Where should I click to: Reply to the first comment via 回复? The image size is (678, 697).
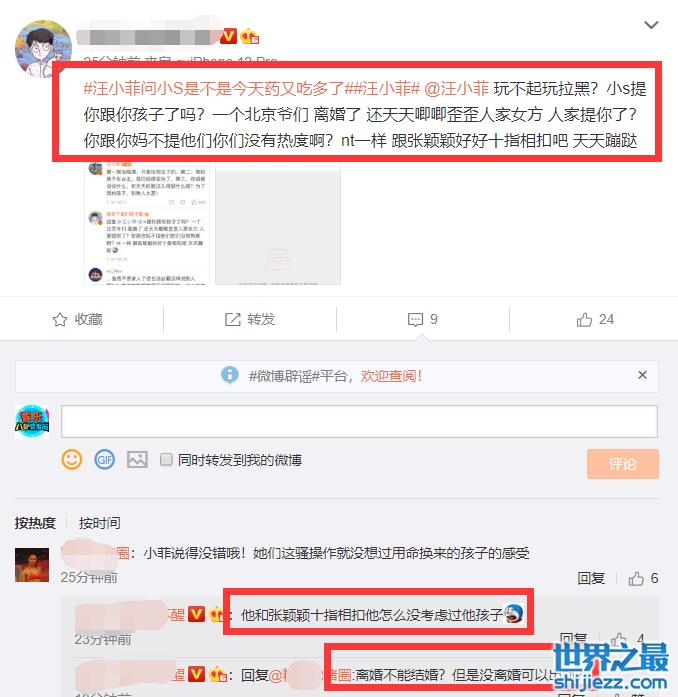(x=591, y=578)
